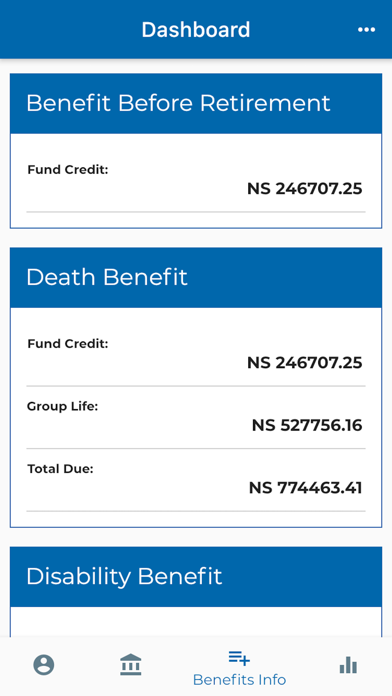The image size is (392, 696).
Task: Tap the retirement Fund Credit NS 246707.25 amount
Action: point(305,189)
